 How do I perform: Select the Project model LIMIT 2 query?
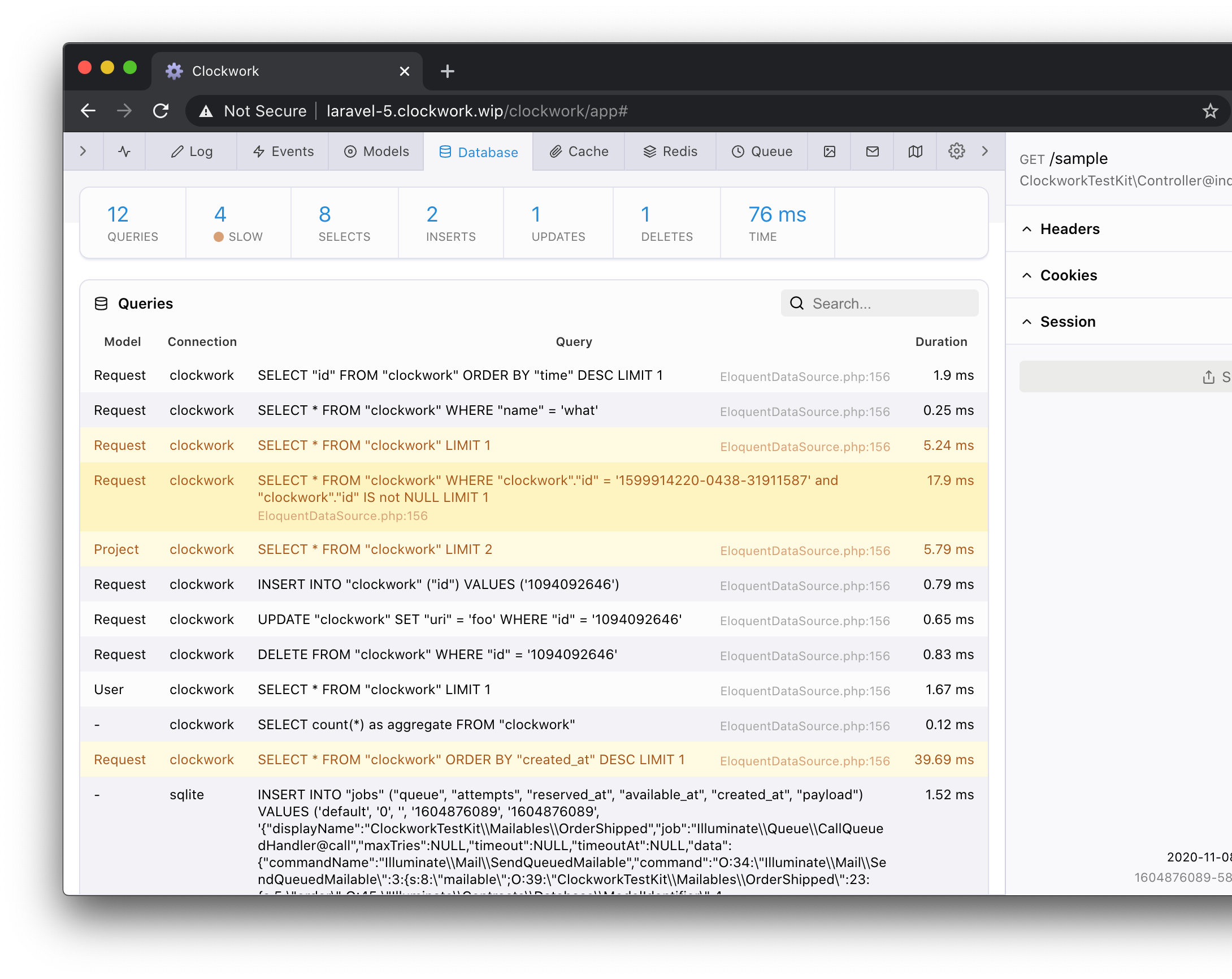(533, 549)
